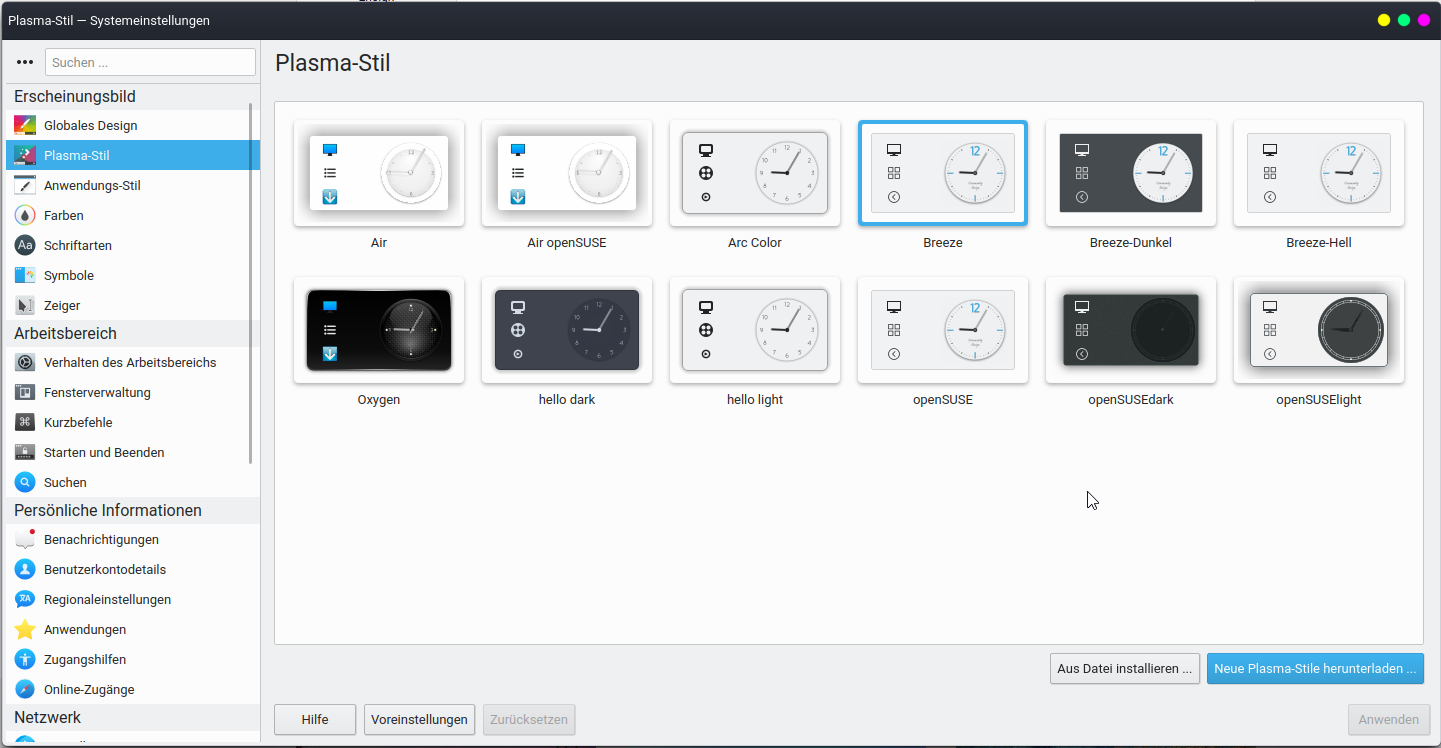
Task: Select the Air plasma style thumbnail
Action: pos(379,173)
